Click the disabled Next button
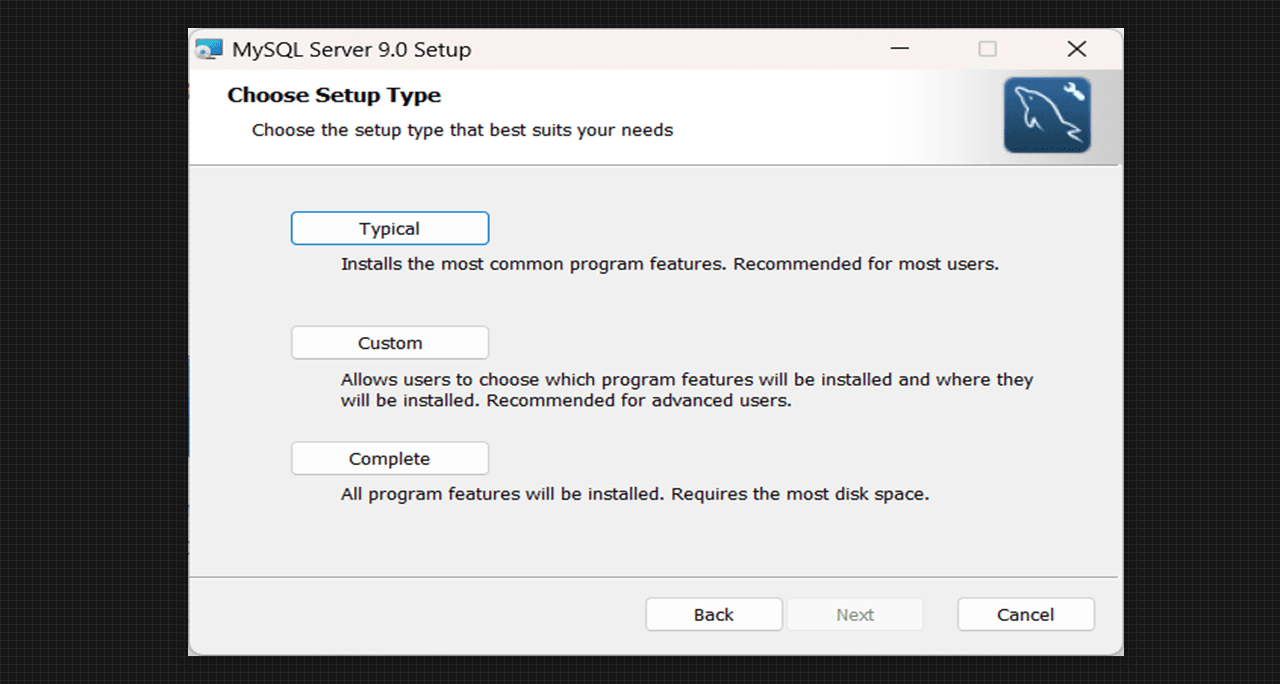This screenshot has width=1280, height=684. point(854,615)
